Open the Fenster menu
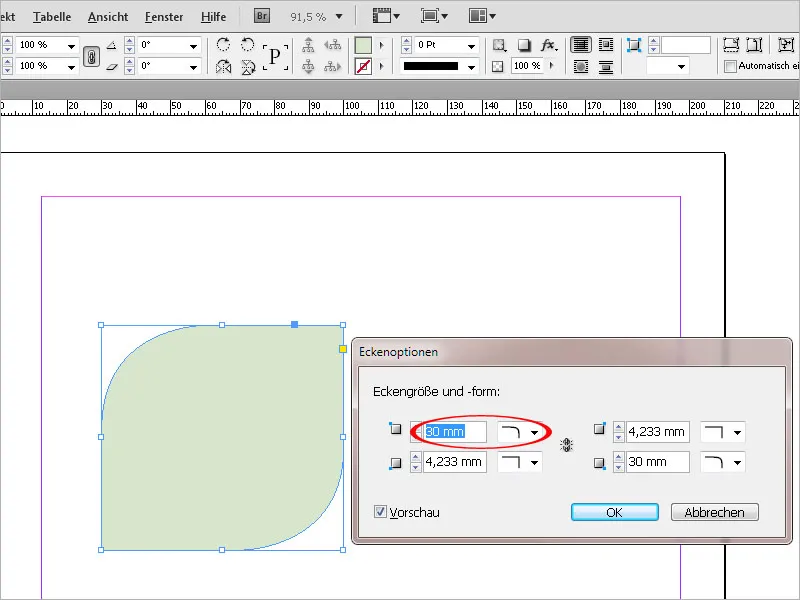This screenshot has height=600, width=800. (x=164, y=17)
